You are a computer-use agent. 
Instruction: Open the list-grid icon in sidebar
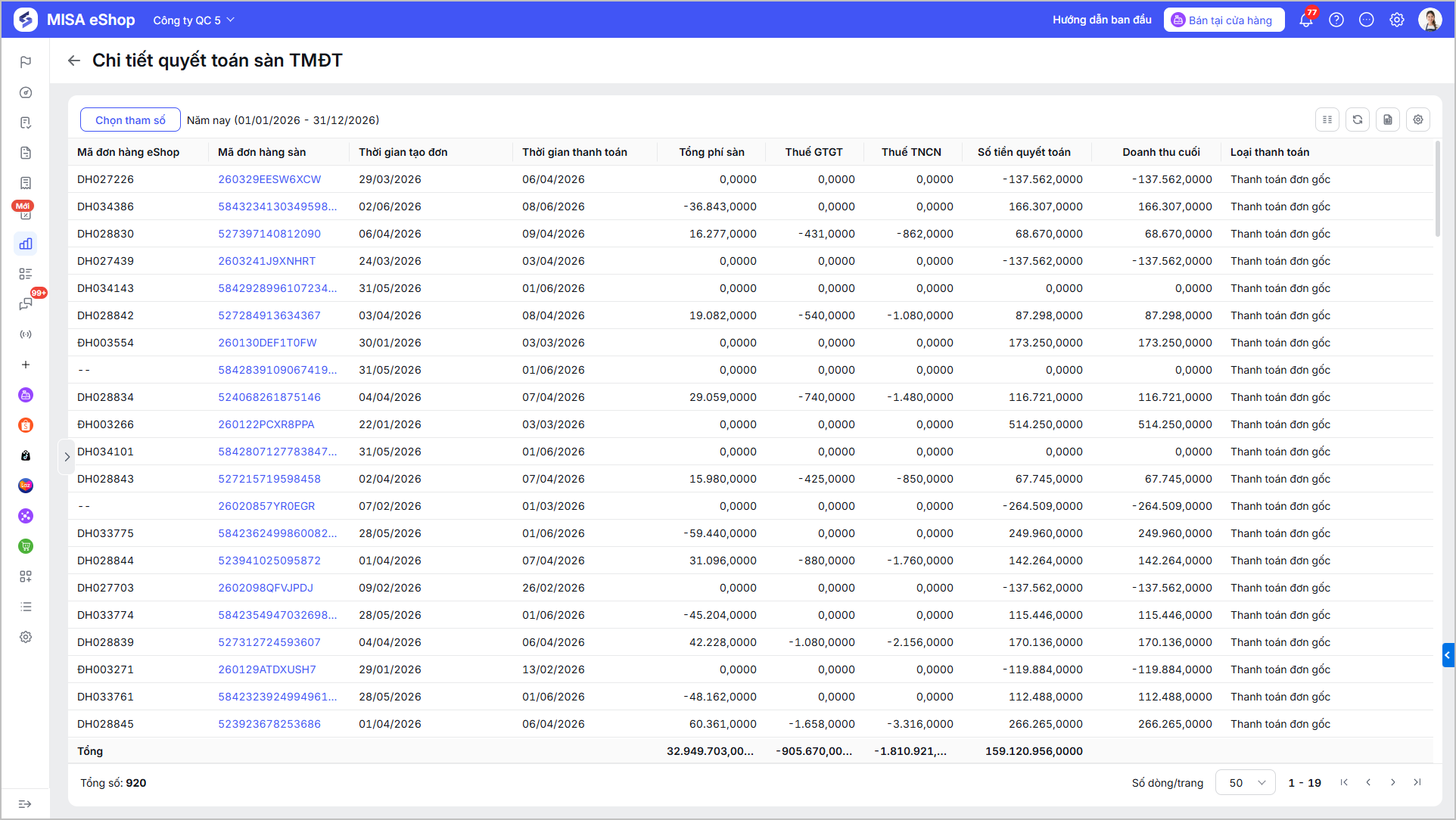click(26, 274)
